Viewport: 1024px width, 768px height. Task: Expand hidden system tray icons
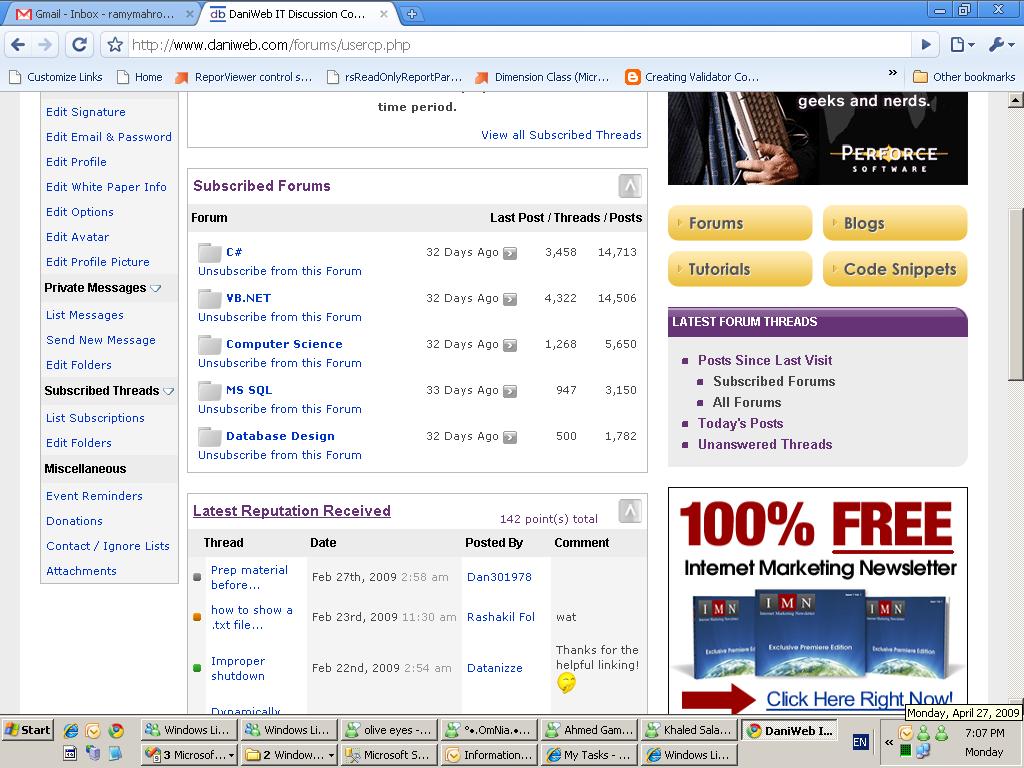tap(889, 742)
